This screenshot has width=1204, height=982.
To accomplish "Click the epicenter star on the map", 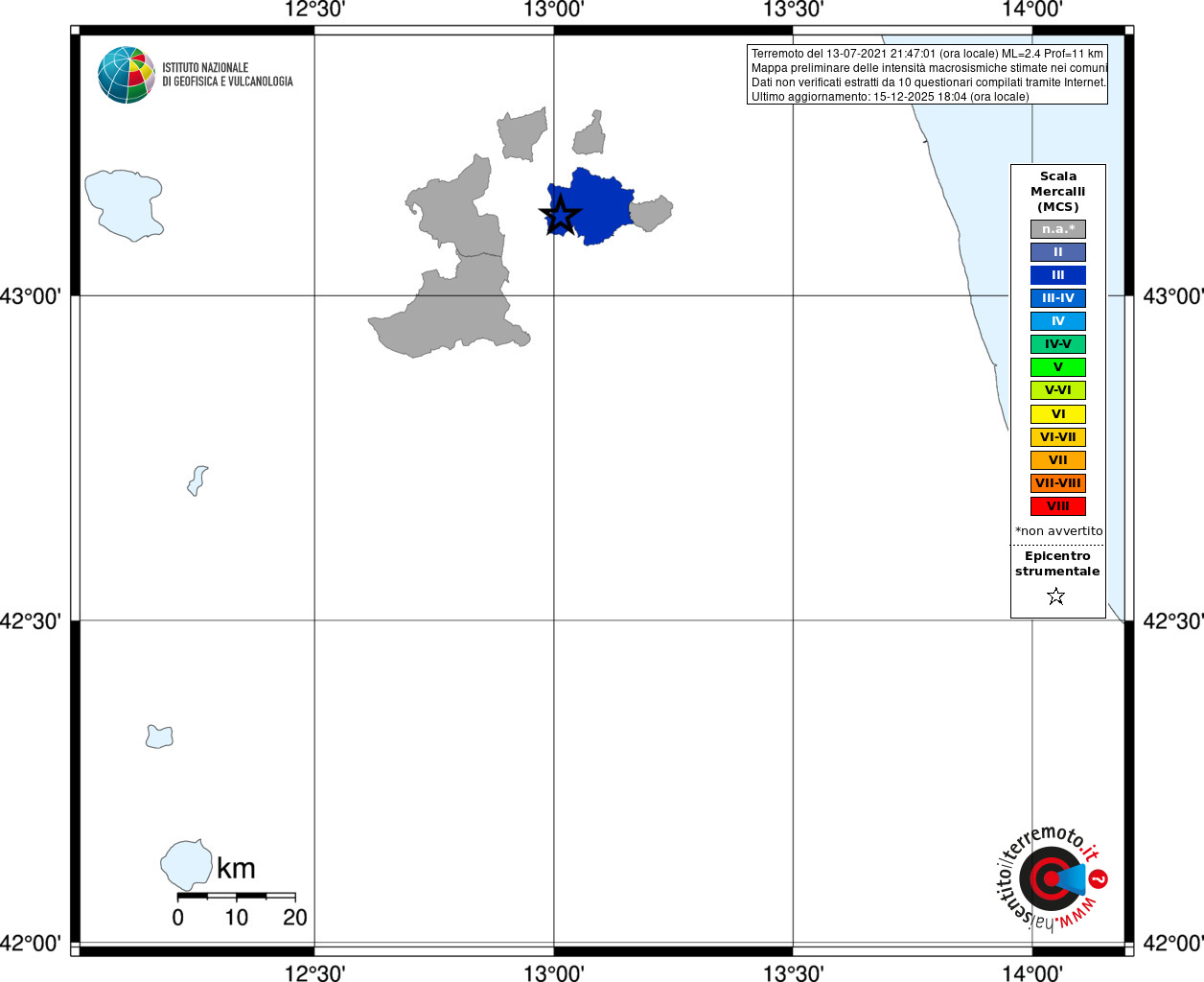I will 560,215.
